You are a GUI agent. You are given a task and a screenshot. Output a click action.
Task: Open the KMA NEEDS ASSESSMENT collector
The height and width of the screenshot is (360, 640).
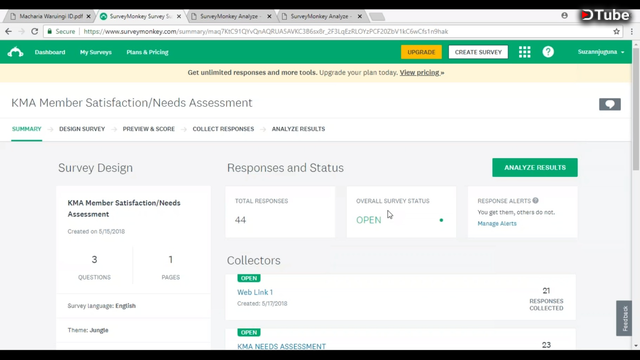click(281, 346)
